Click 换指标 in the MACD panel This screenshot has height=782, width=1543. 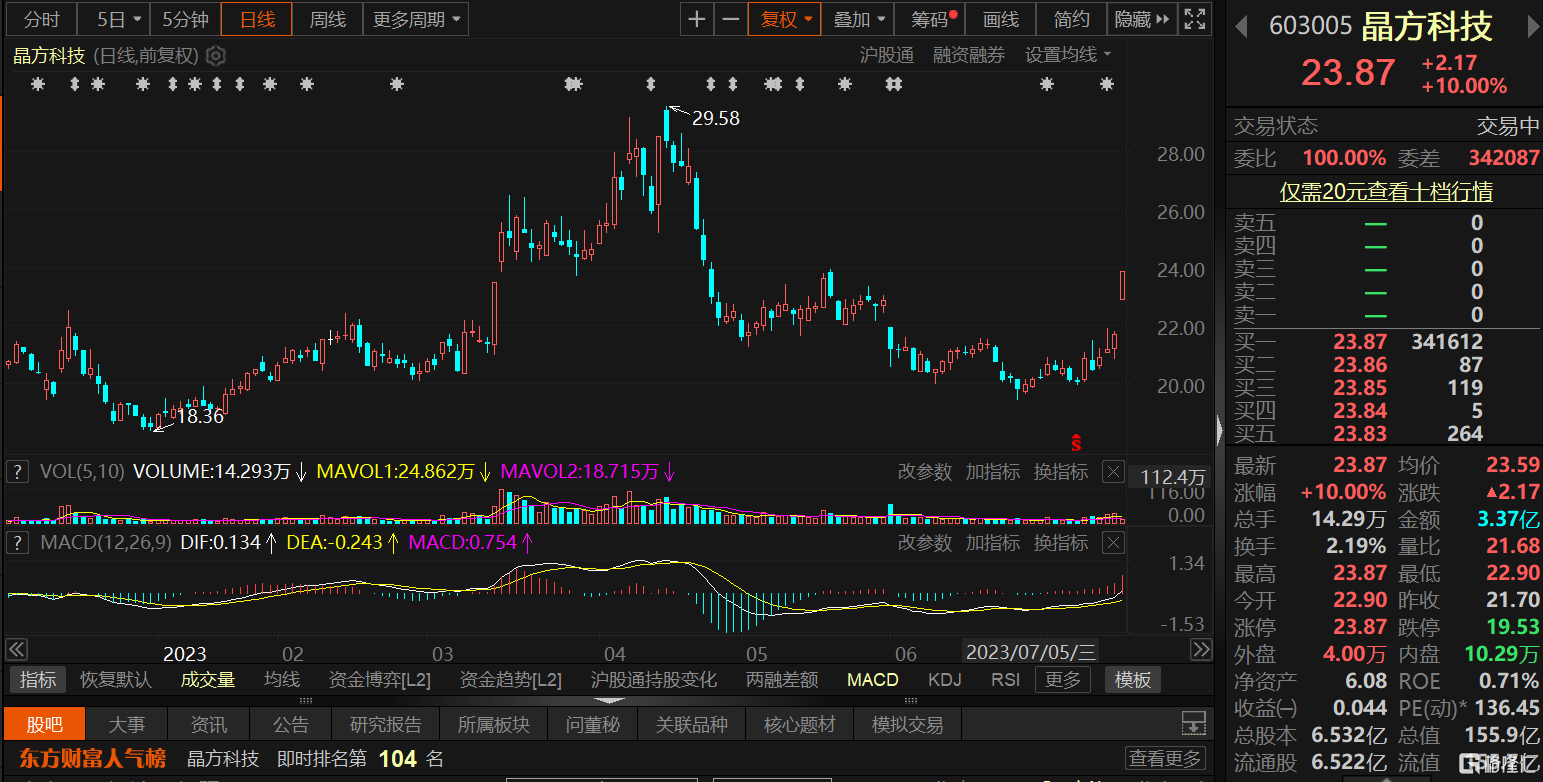(1060, 543)
